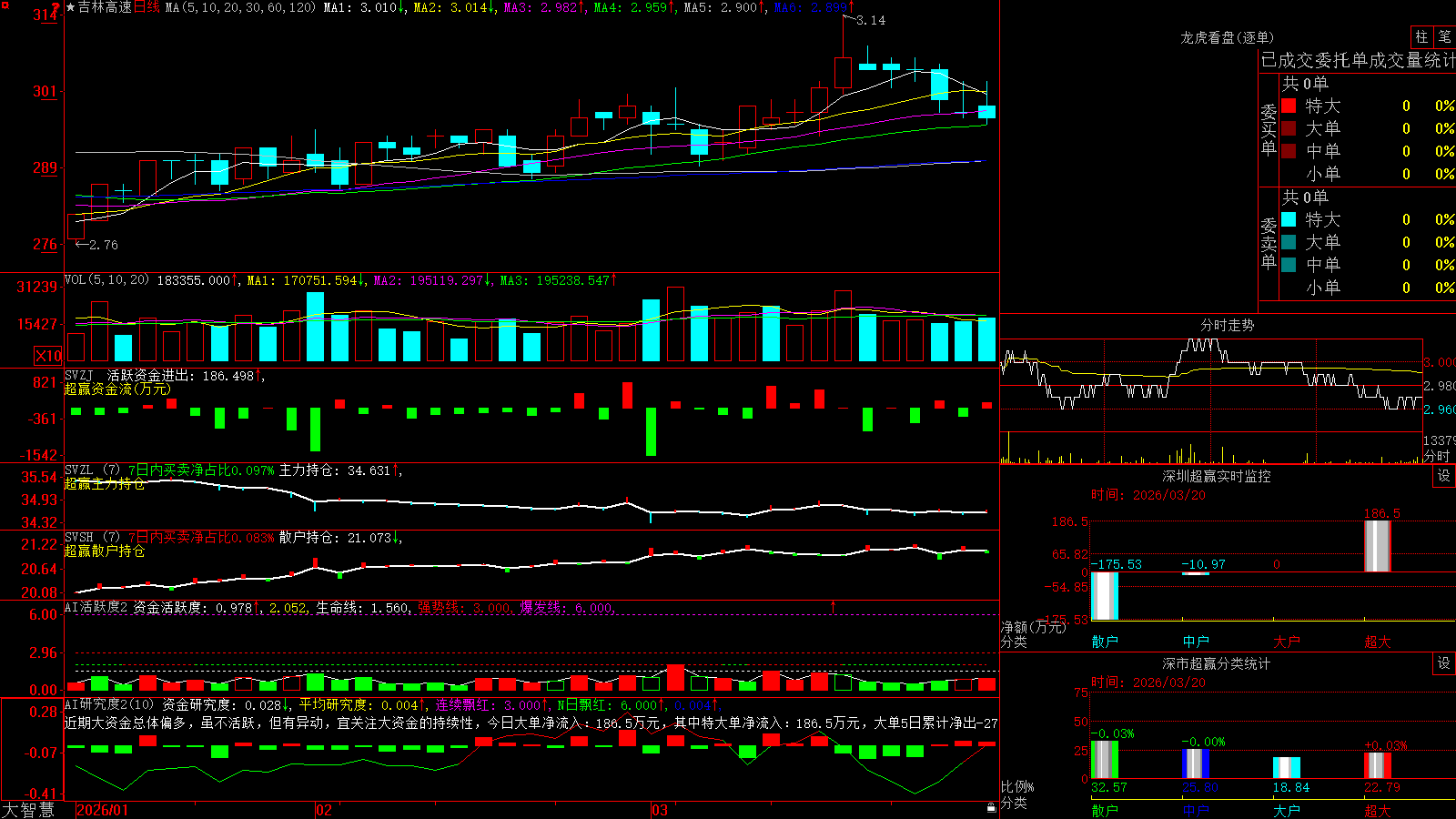Click the lock icon at the chart's bottom right

991,807
